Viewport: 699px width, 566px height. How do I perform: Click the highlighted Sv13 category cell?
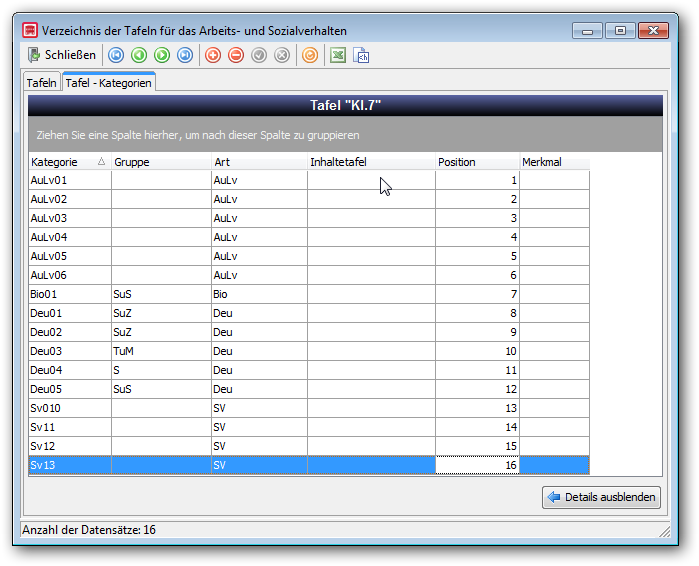[70, 465]
